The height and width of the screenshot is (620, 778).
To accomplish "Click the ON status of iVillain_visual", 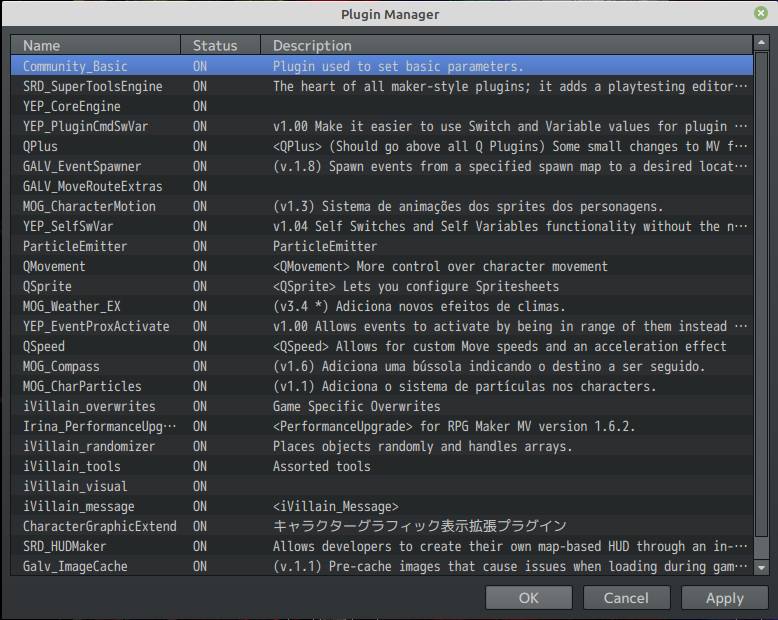I will click(200, 486).
